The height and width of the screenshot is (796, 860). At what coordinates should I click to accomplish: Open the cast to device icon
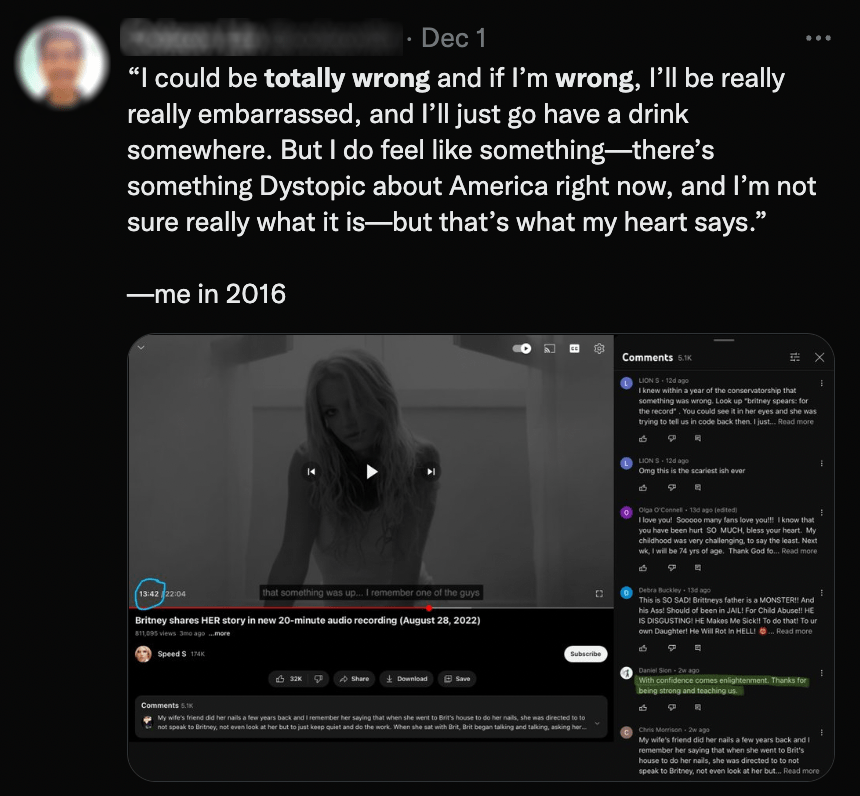tap(549, 348)
